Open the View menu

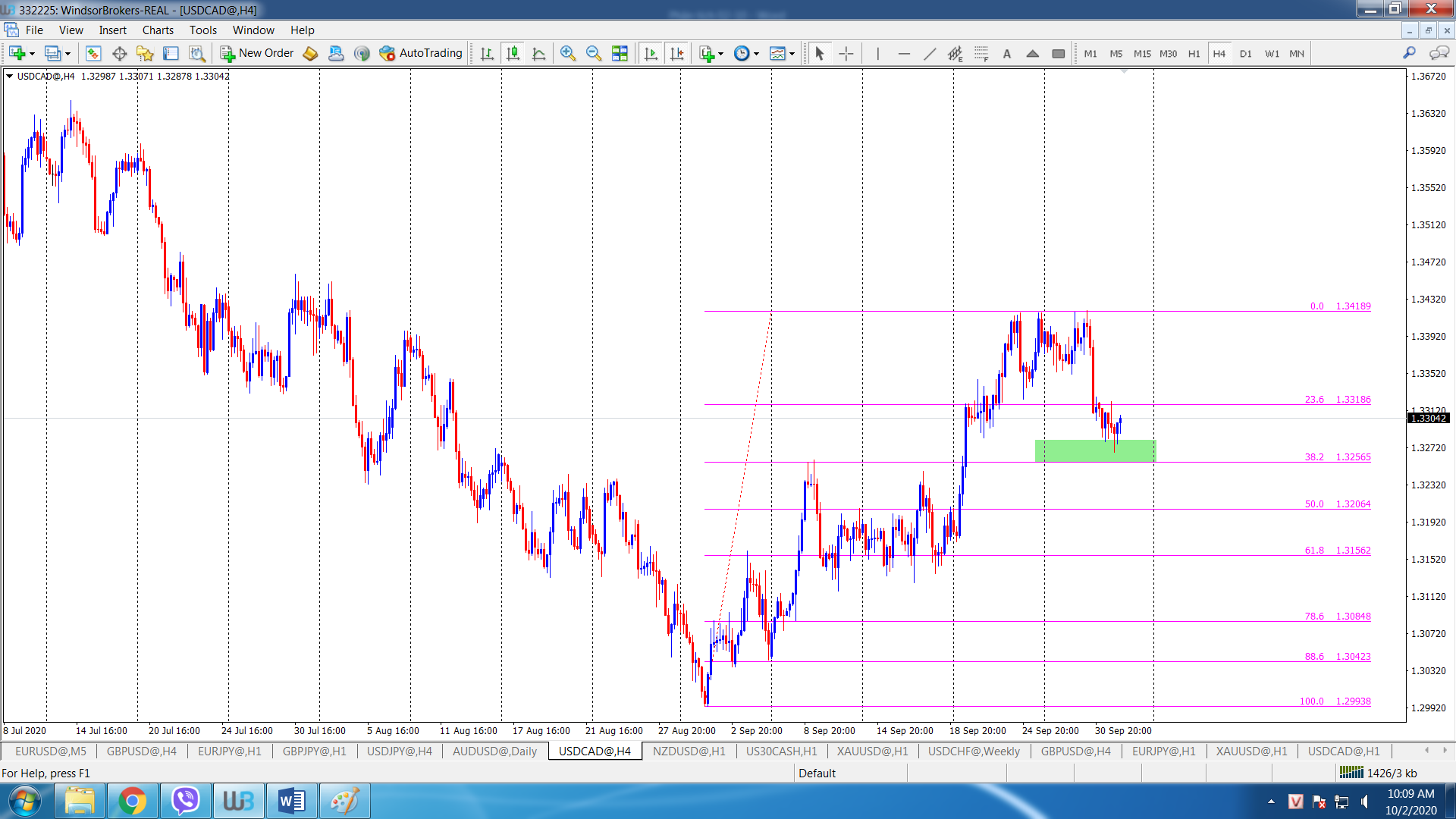[71, 30]
